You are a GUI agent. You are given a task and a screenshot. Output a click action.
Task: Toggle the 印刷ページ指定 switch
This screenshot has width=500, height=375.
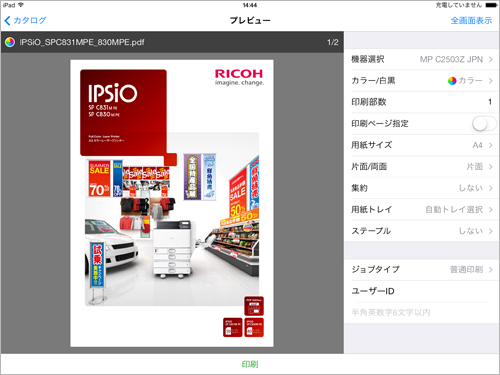point(484,124)
